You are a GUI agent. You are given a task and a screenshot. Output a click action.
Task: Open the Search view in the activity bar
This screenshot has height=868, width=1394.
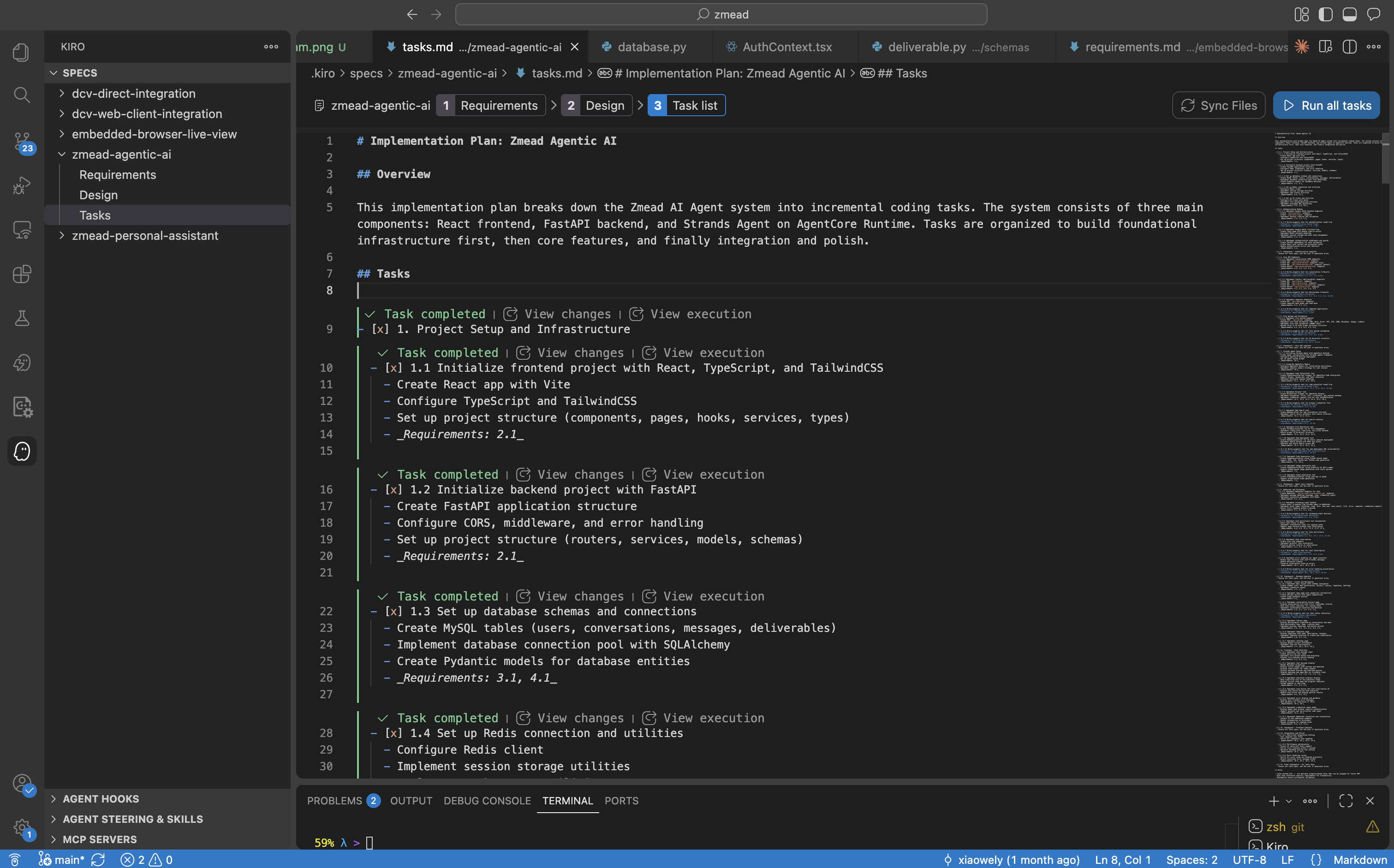[x=22, y=95]
